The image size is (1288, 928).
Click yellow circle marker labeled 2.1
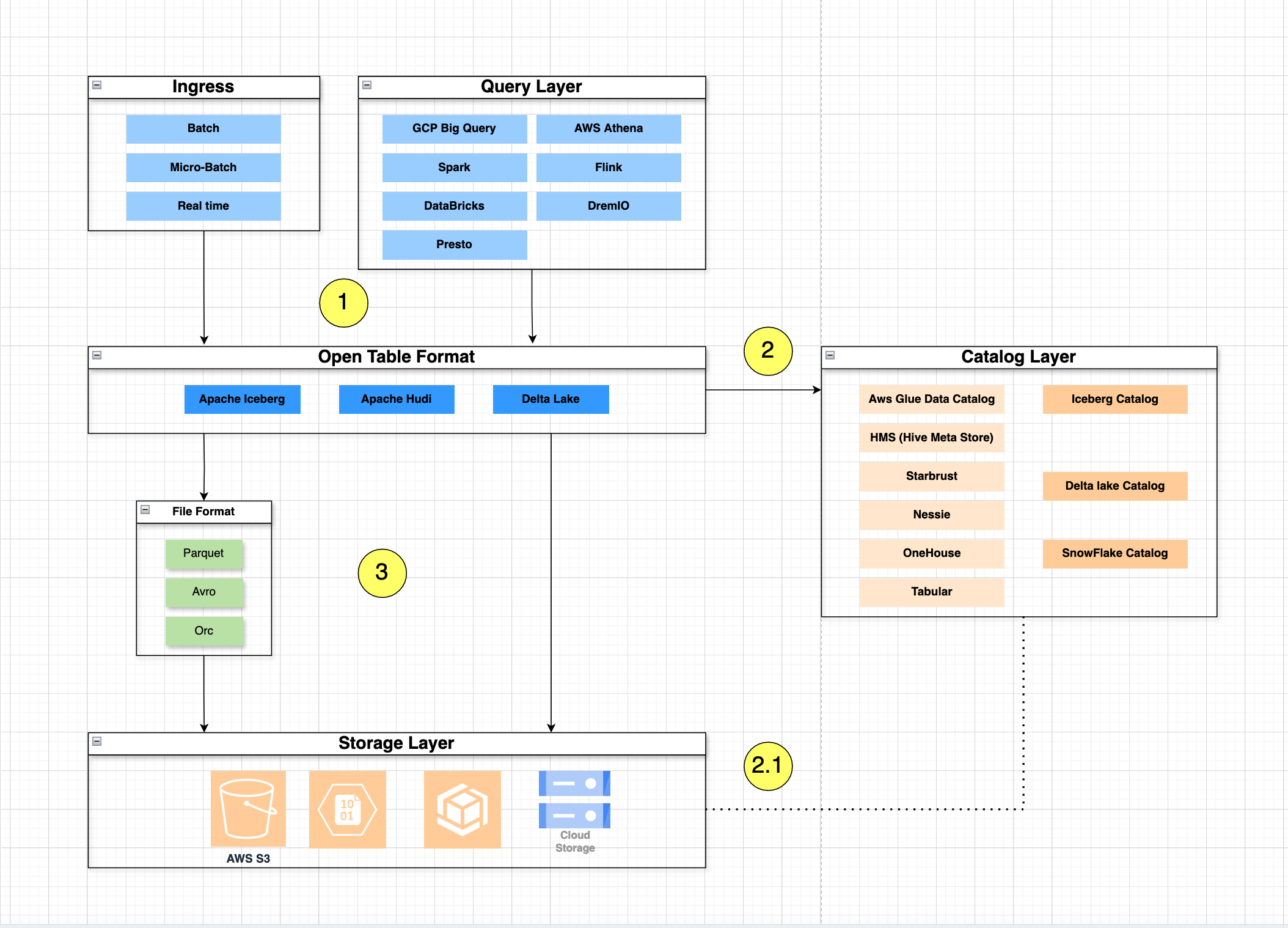point(768,766)
